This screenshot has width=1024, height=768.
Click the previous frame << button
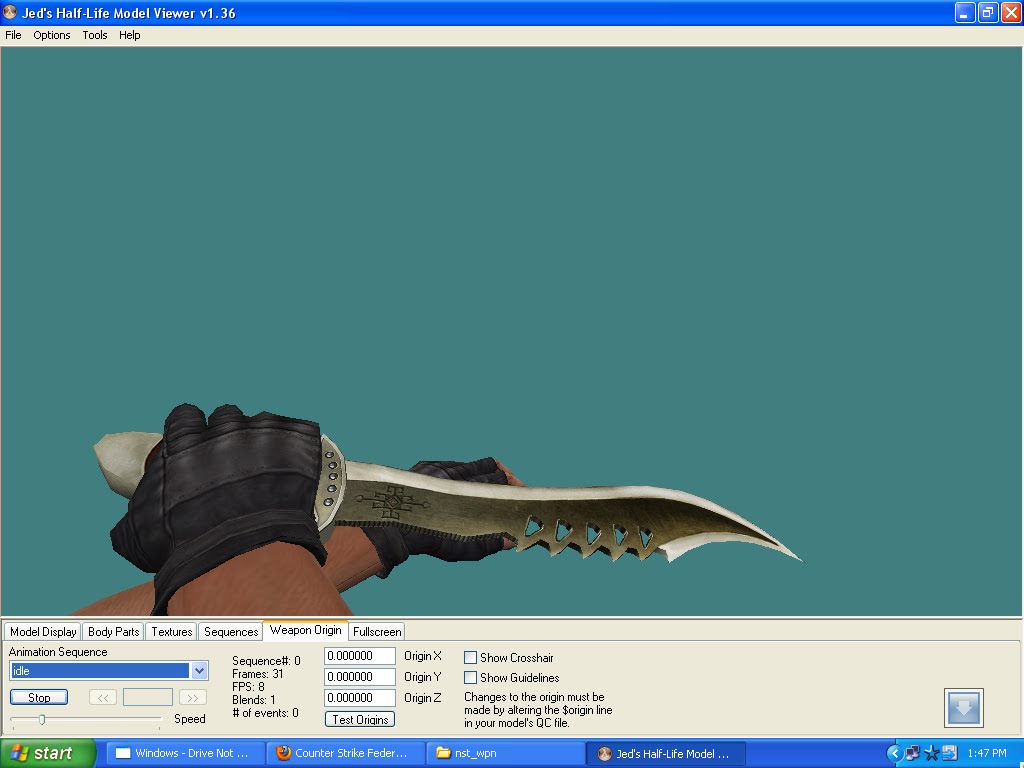coord(103,697)
